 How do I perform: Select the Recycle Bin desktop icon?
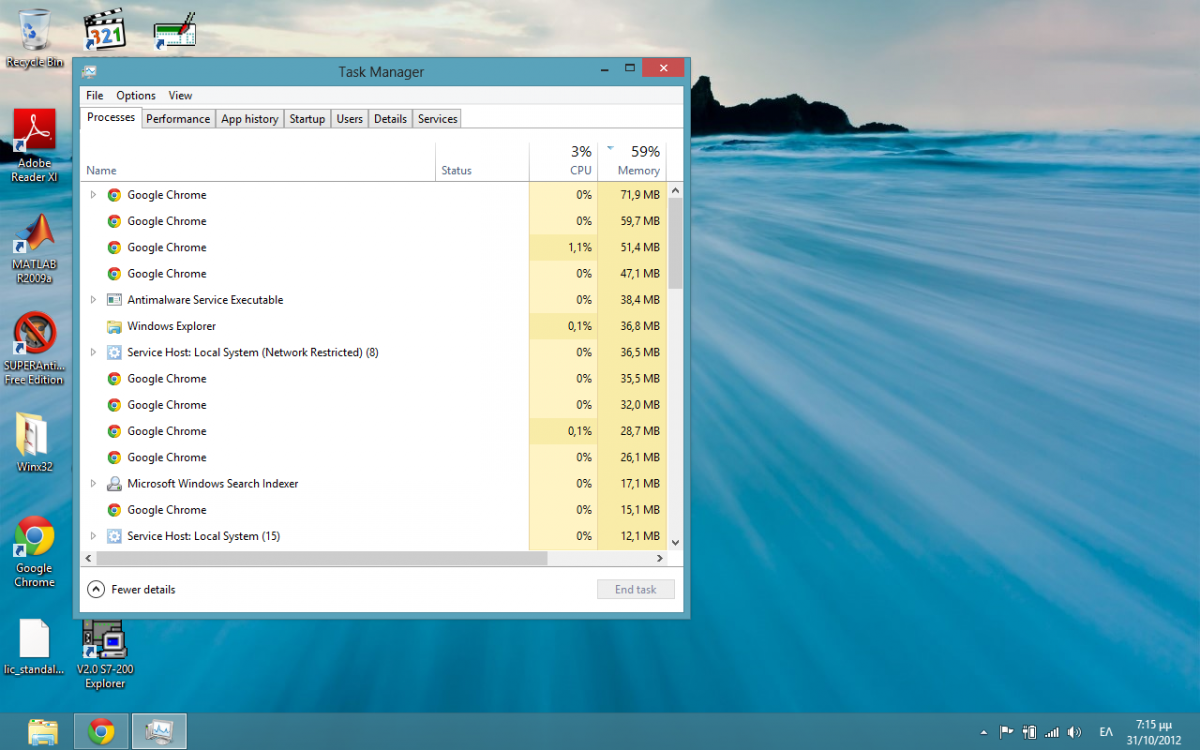(x=34, y=38)
